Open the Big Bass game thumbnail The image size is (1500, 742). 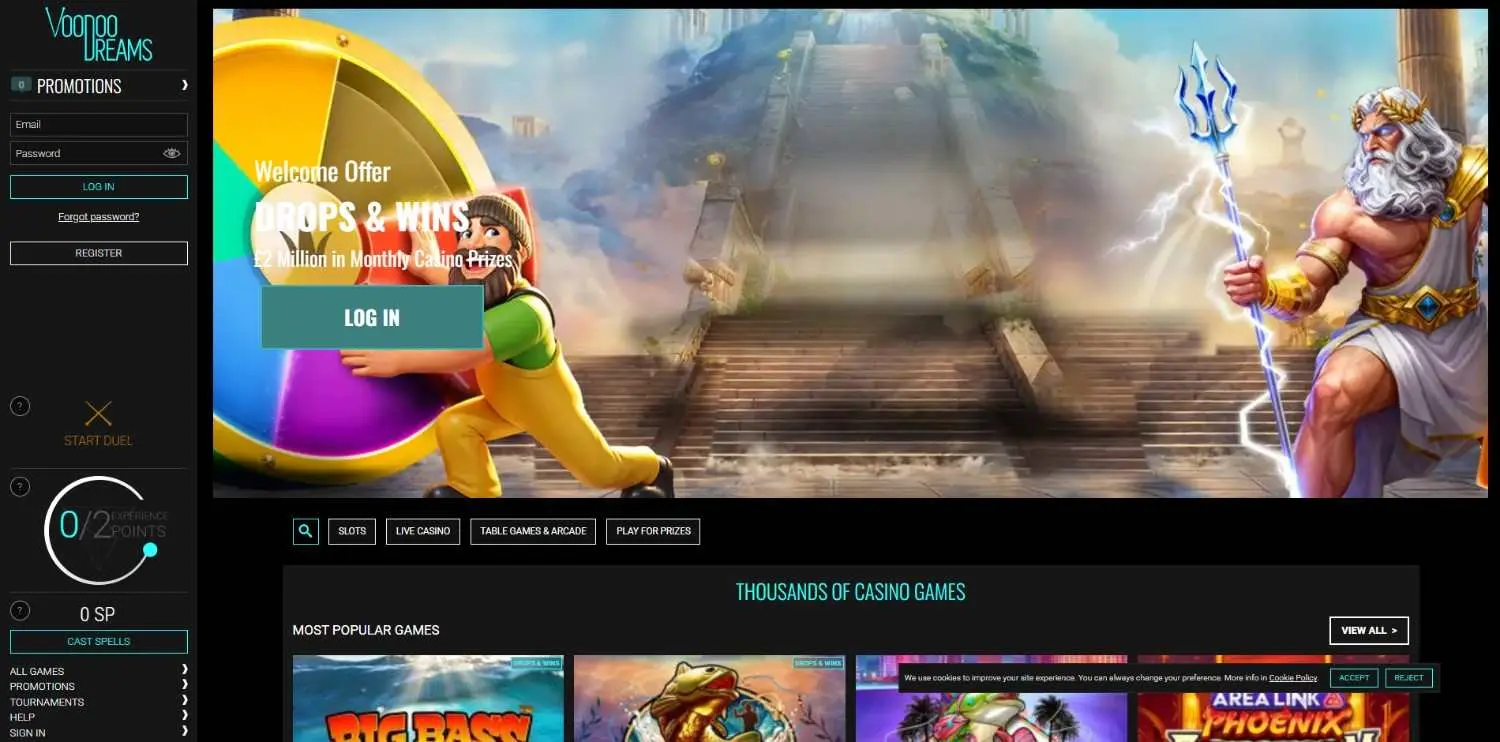[x=428, y=698]
